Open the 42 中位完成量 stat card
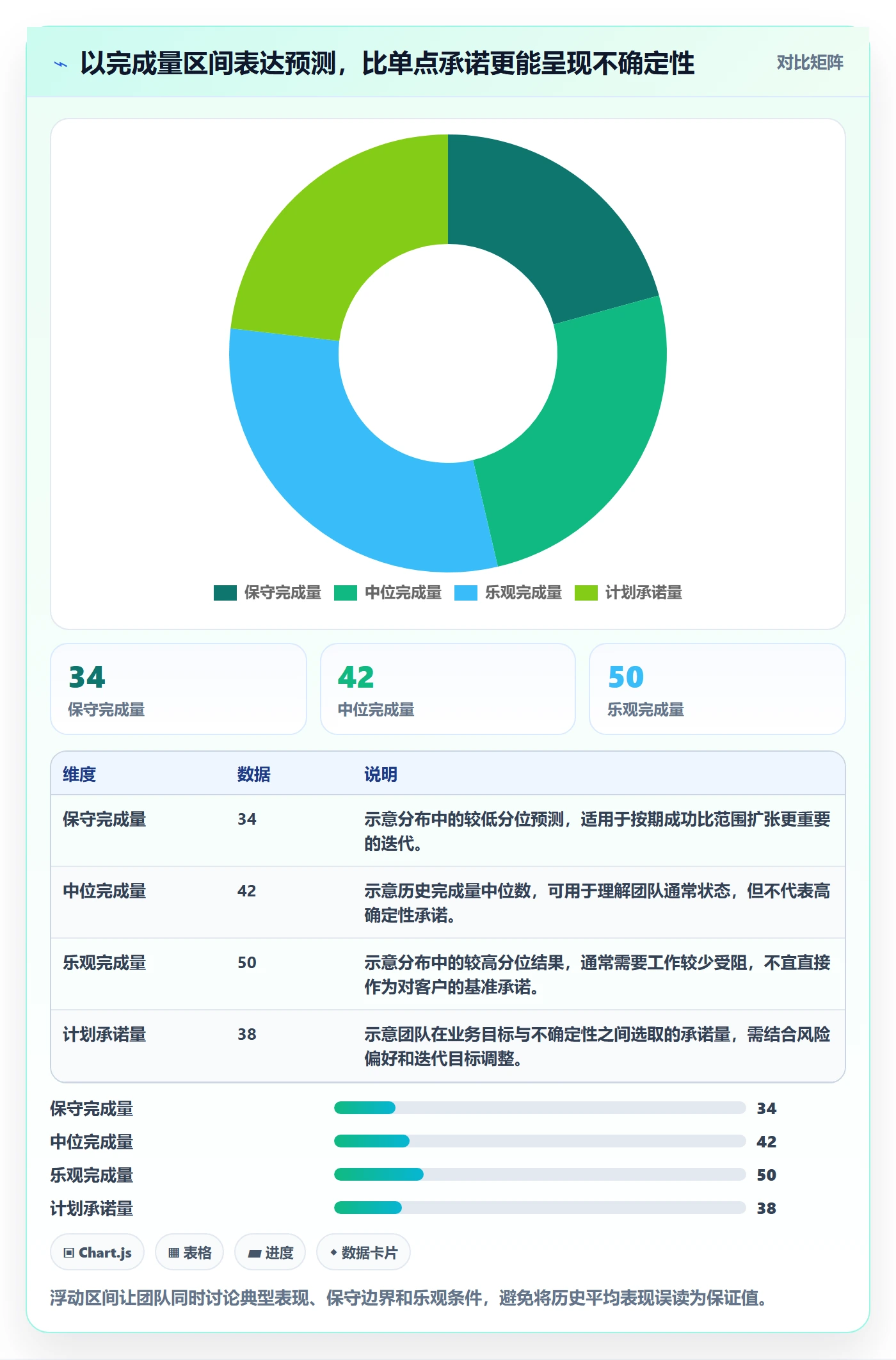This screenshot has width=896, height=1360. tap(448, 689)
